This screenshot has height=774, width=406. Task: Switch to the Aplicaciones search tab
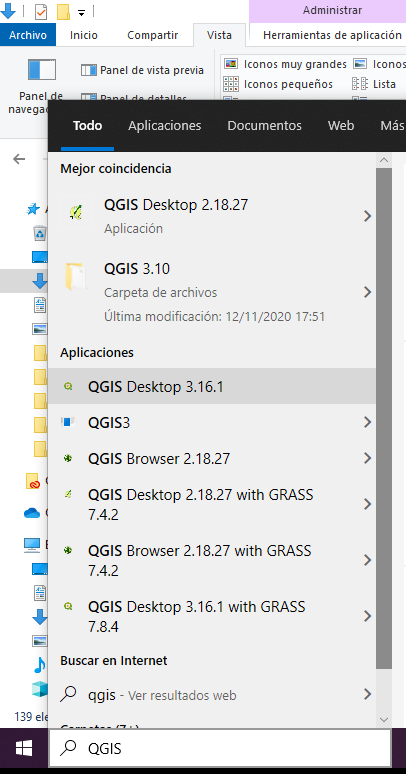tap(164, 126)
